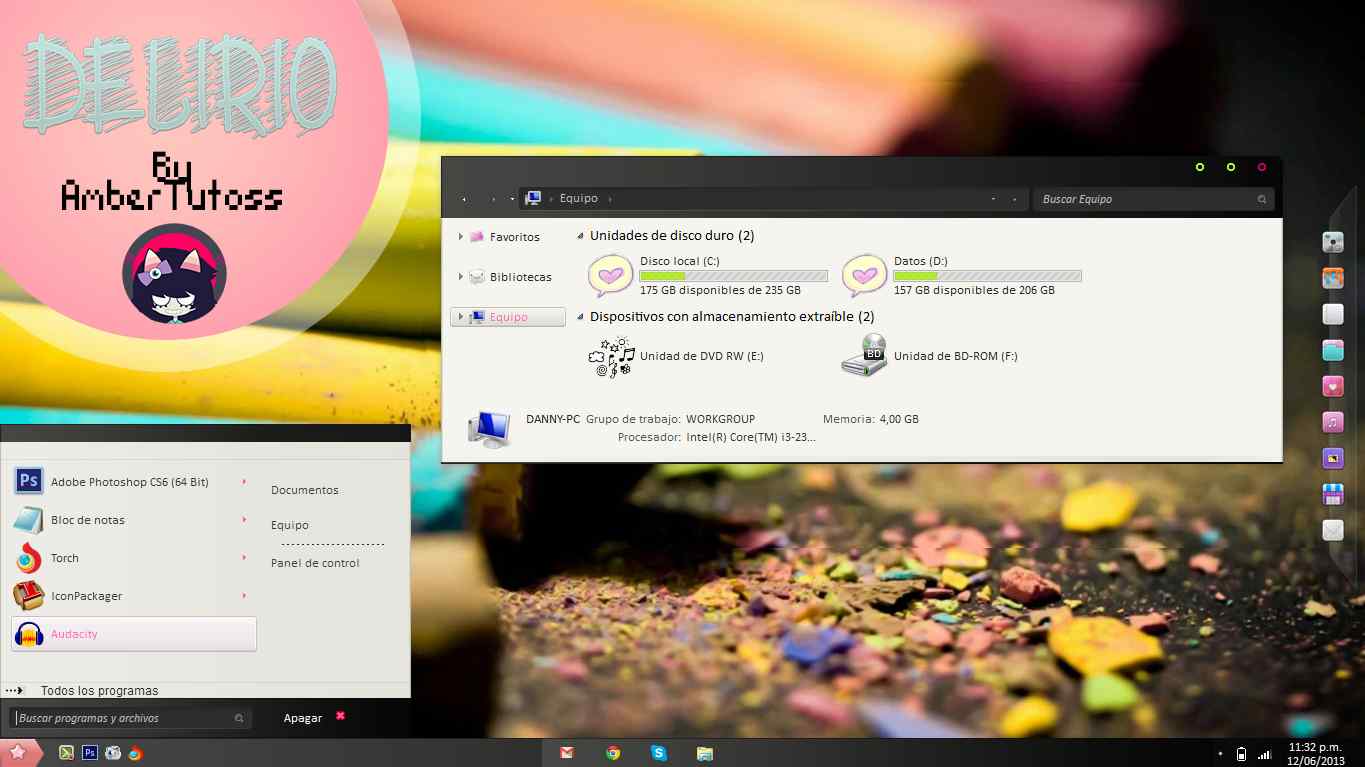Collapse Dispositivos con almacenamiento extraíble group
This screenshot has height=767, width=1365.
click(x=581, y=316)
